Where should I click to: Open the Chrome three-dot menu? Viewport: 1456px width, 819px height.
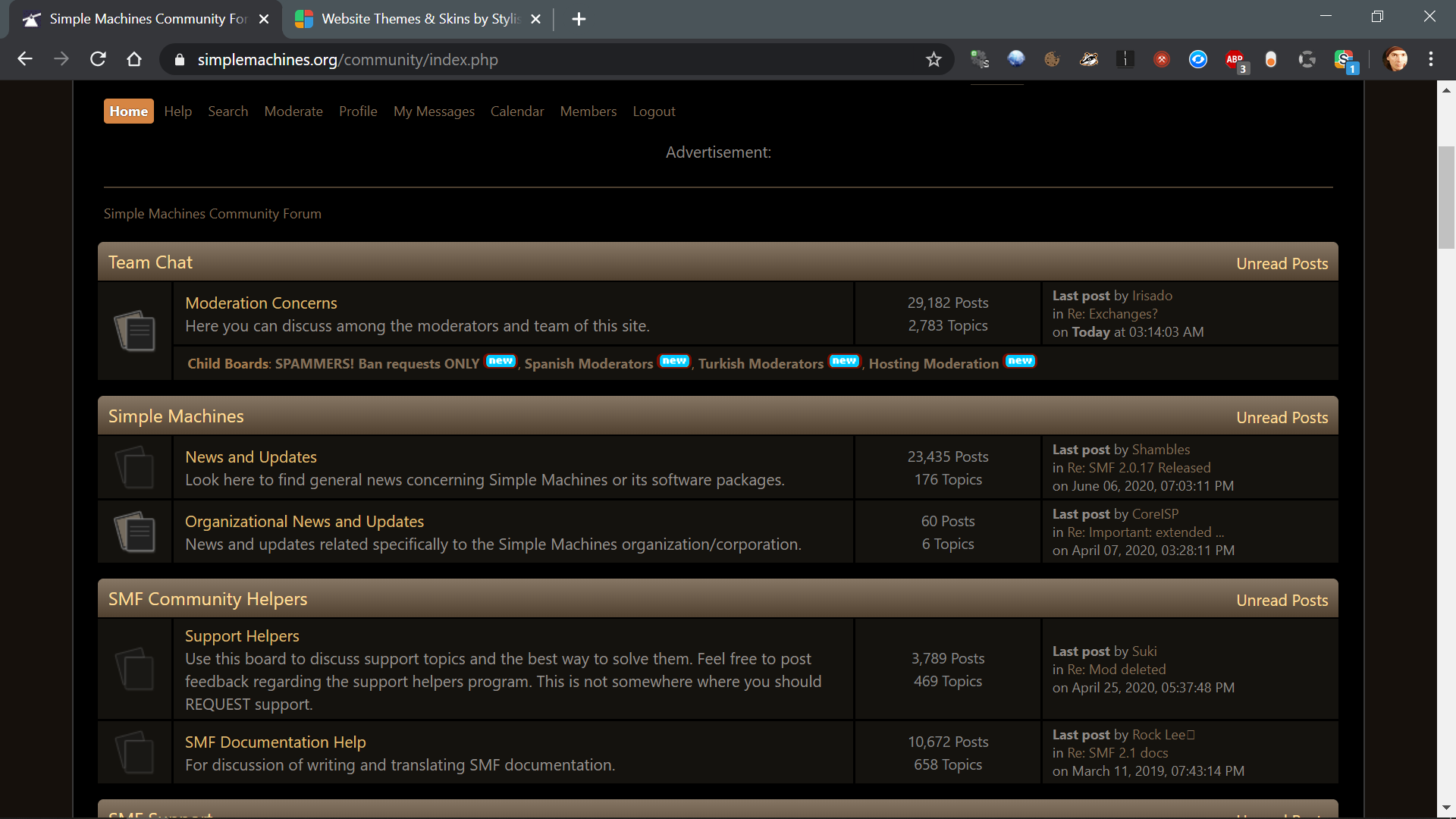coord(1431,59)
